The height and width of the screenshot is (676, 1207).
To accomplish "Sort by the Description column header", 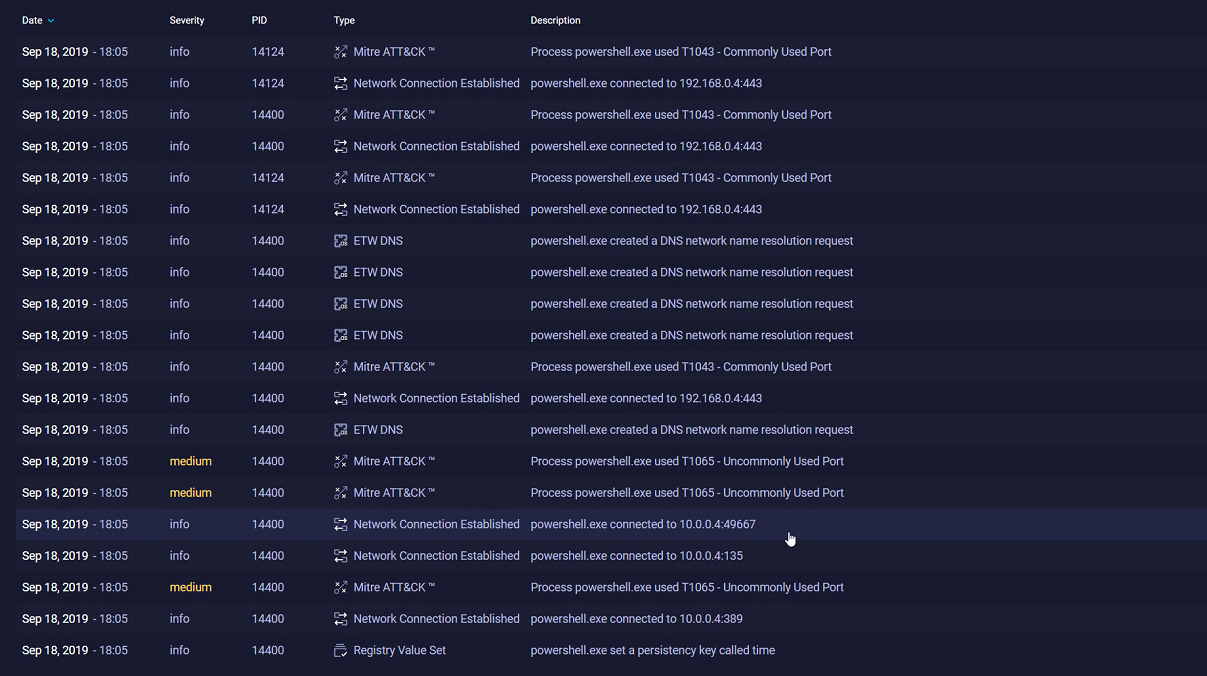I will click(555, 20).
